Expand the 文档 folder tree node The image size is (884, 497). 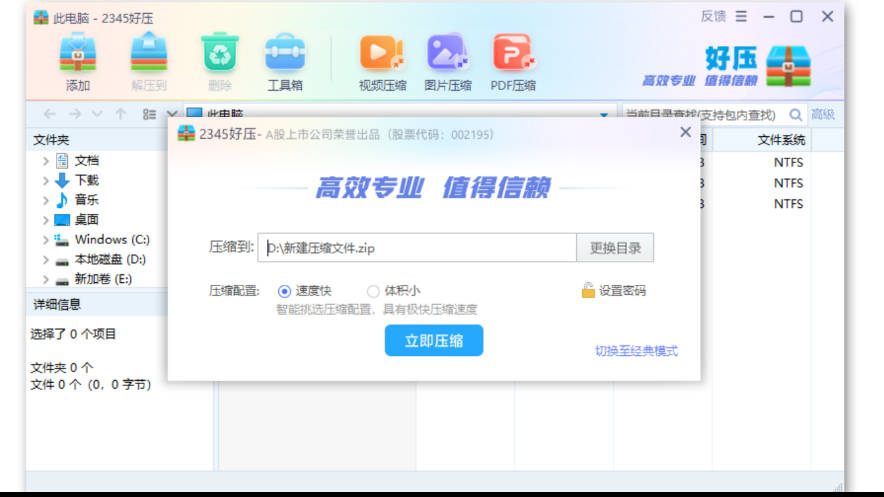46,161
